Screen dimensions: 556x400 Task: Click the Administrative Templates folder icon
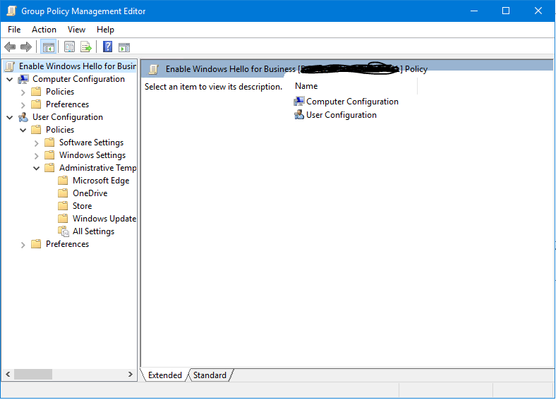click(50, 168)
